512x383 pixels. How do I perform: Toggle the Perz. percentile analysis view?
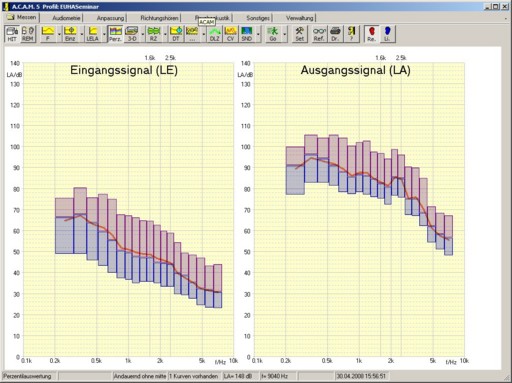(x=115, y=34)
